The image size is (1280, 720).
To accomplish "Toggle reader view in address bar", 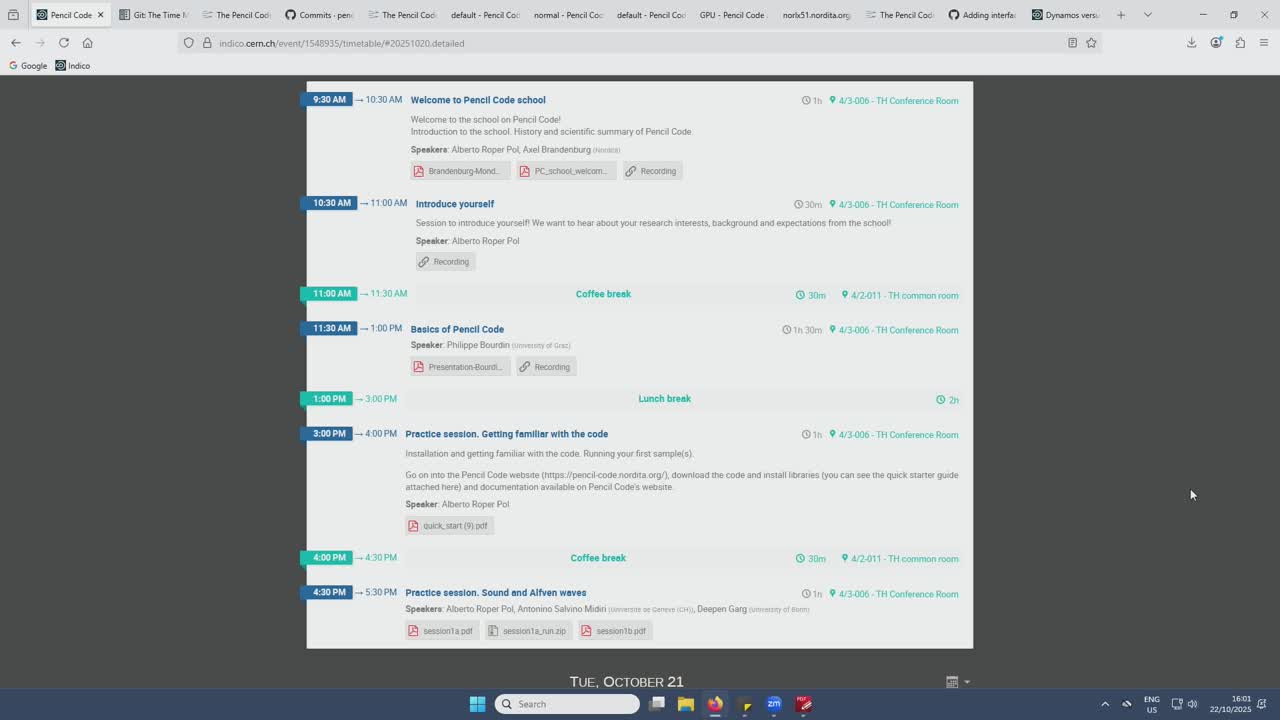I will (x=1072, y=43).
